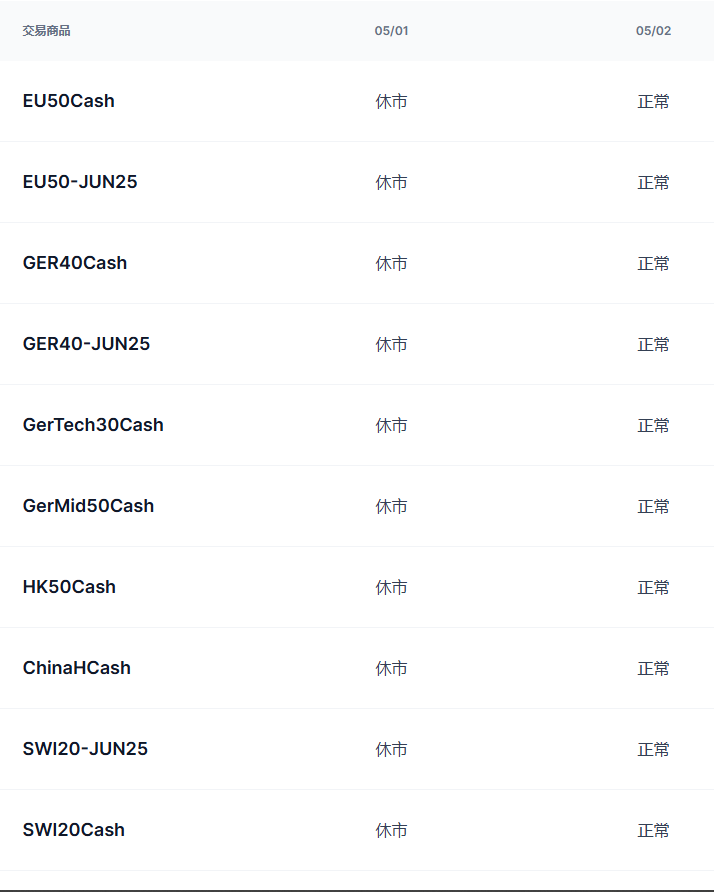The image size is (714, 892).
Task: Select the SWI20Cash product name
Action: point(74,830)
